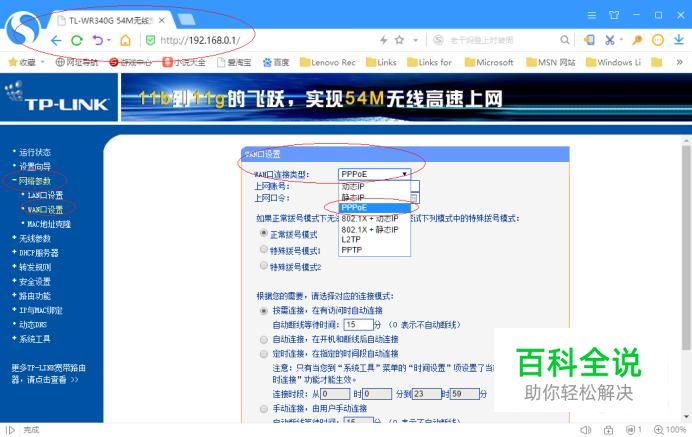Click the Sogou browser logo
Image resolution: width=692 pixels, height=437 pixels.
point(23,27)
